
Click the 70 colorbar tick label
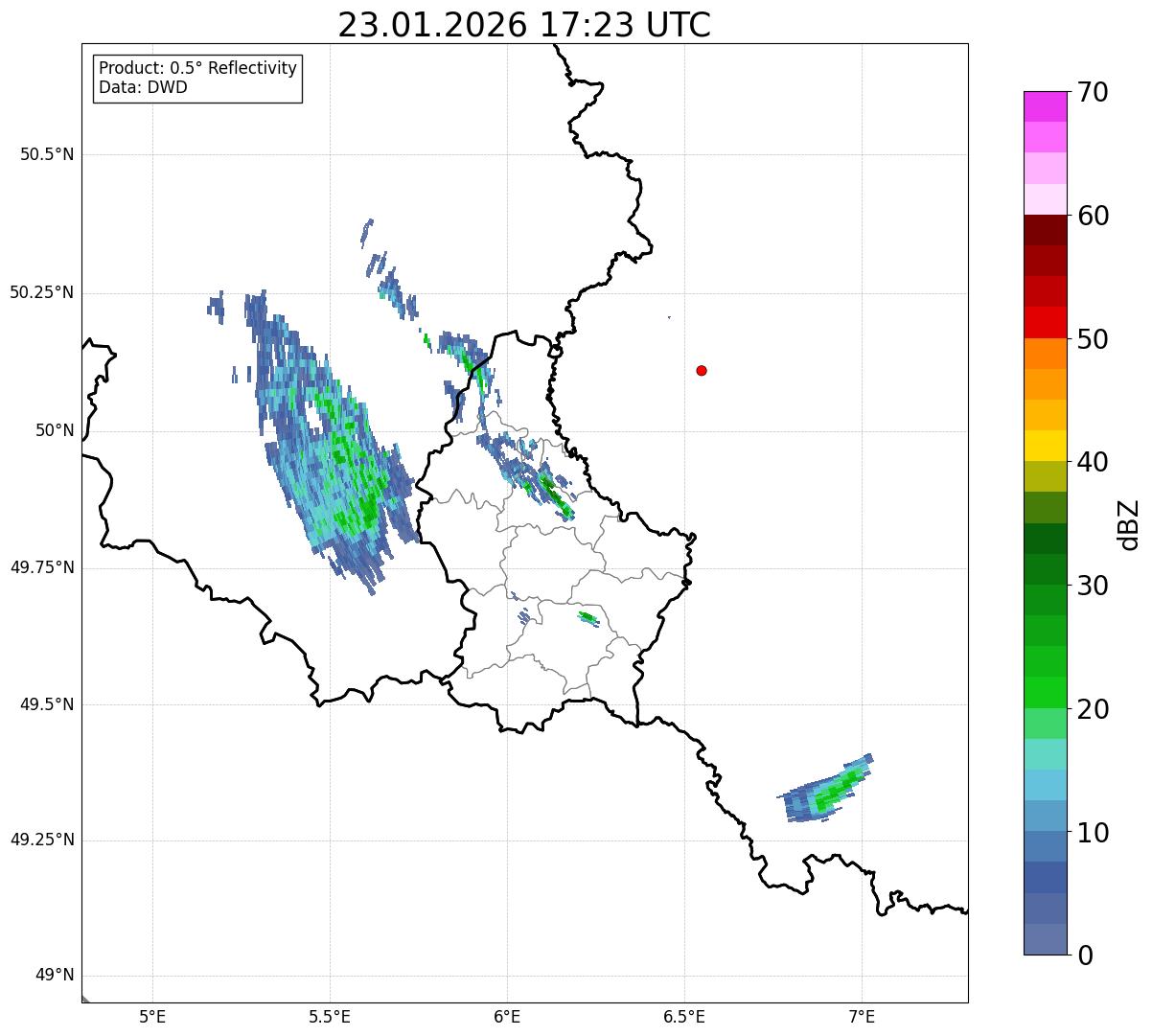(x=1093, y=92)
